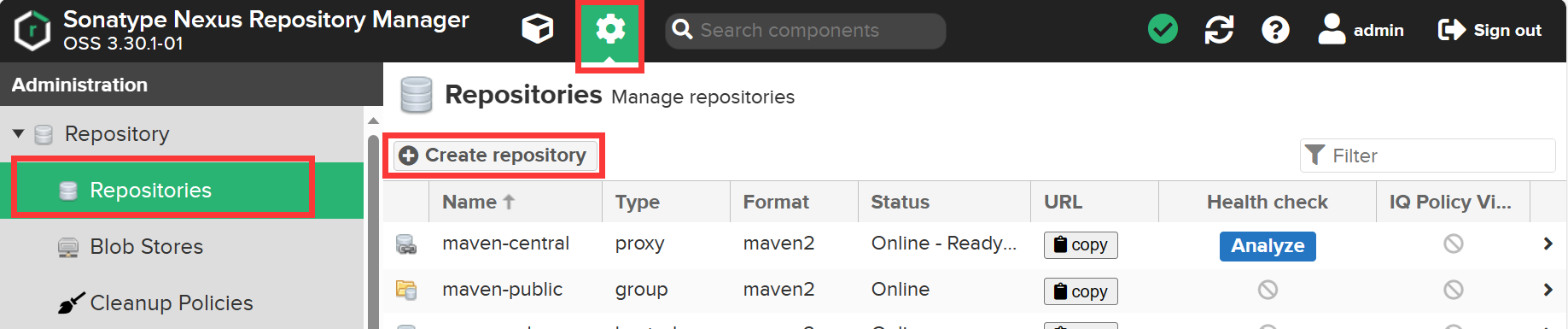Viewport: 1568px width, 329px height.
Task: Select the maven-central repository name
Action: [505, 244]
